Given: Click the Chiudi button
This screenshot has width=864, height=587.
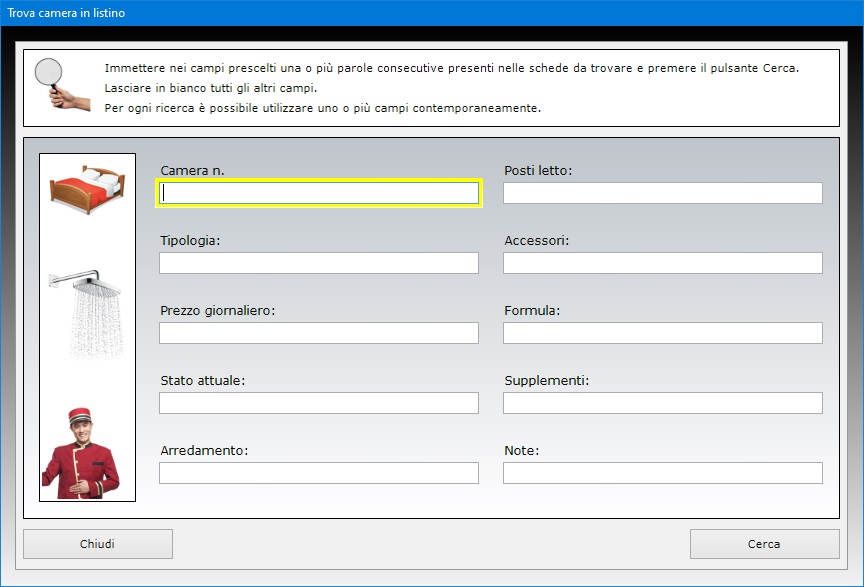Looking at the screenshot, I should coord(98,544).
